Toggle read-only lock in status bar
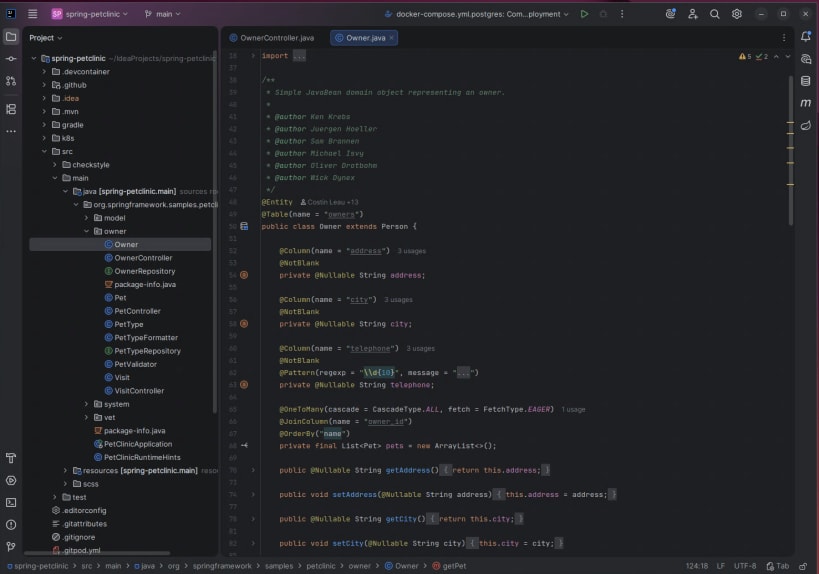 pyautogui.click(x=803, y=566)
